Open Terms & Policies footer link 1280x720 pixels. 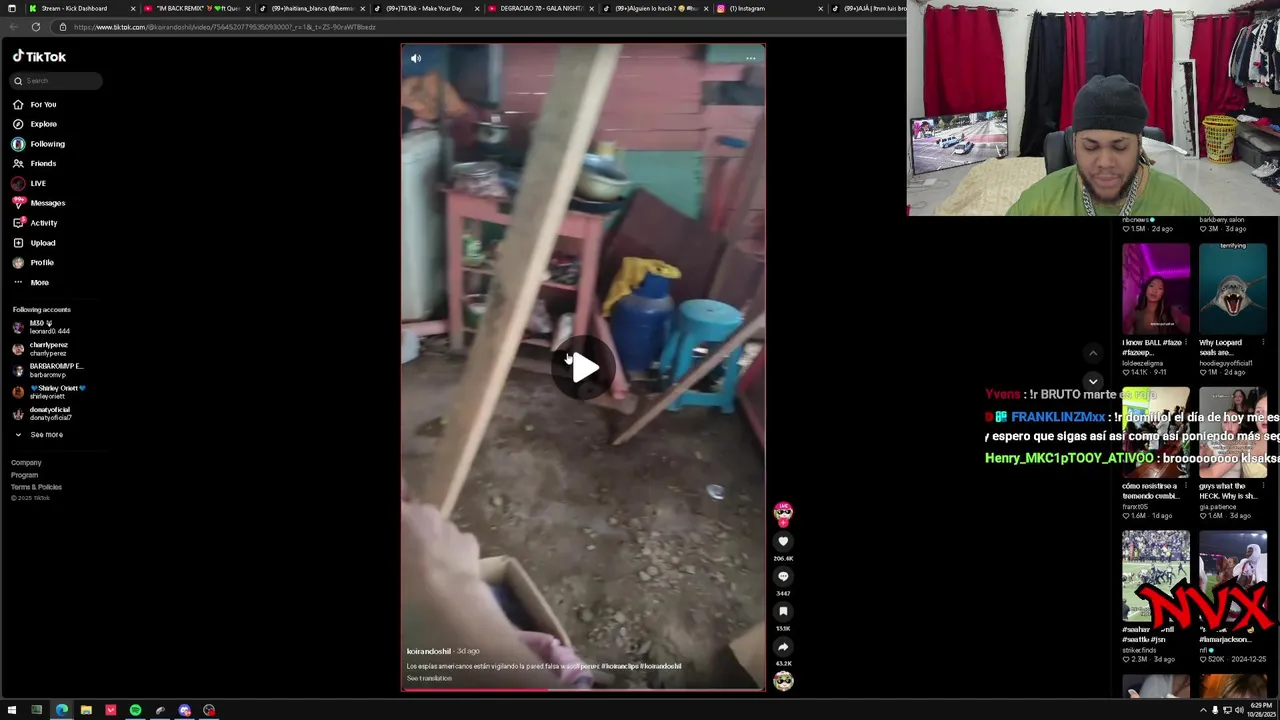pyautogui.click(x=36, y=487)
